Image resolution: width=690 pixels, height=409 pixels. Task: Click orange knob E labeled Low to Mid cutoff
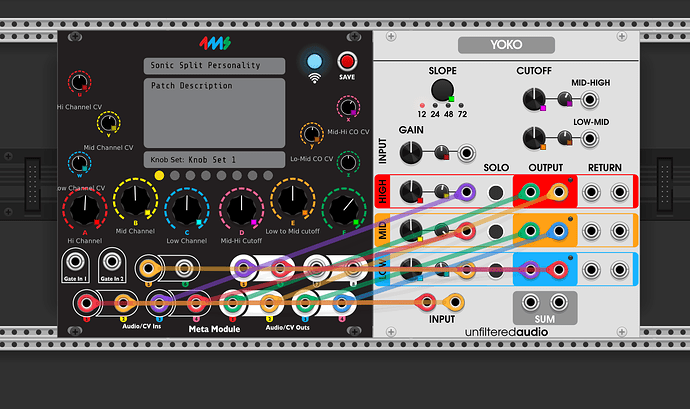pyautogui.click(x=293, y=199)
